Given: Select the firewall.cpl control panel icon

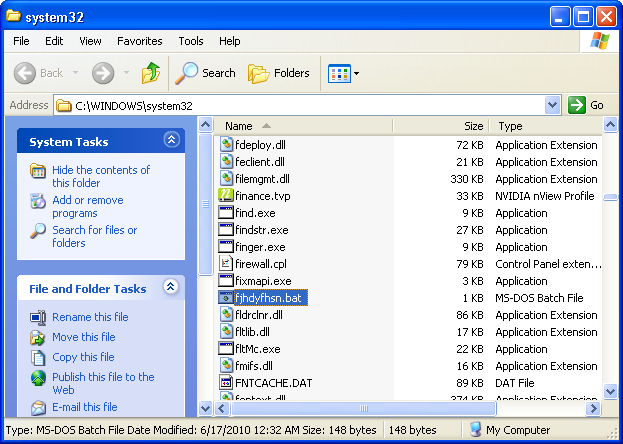Looking at the screenshot, I should coord(226,264).
